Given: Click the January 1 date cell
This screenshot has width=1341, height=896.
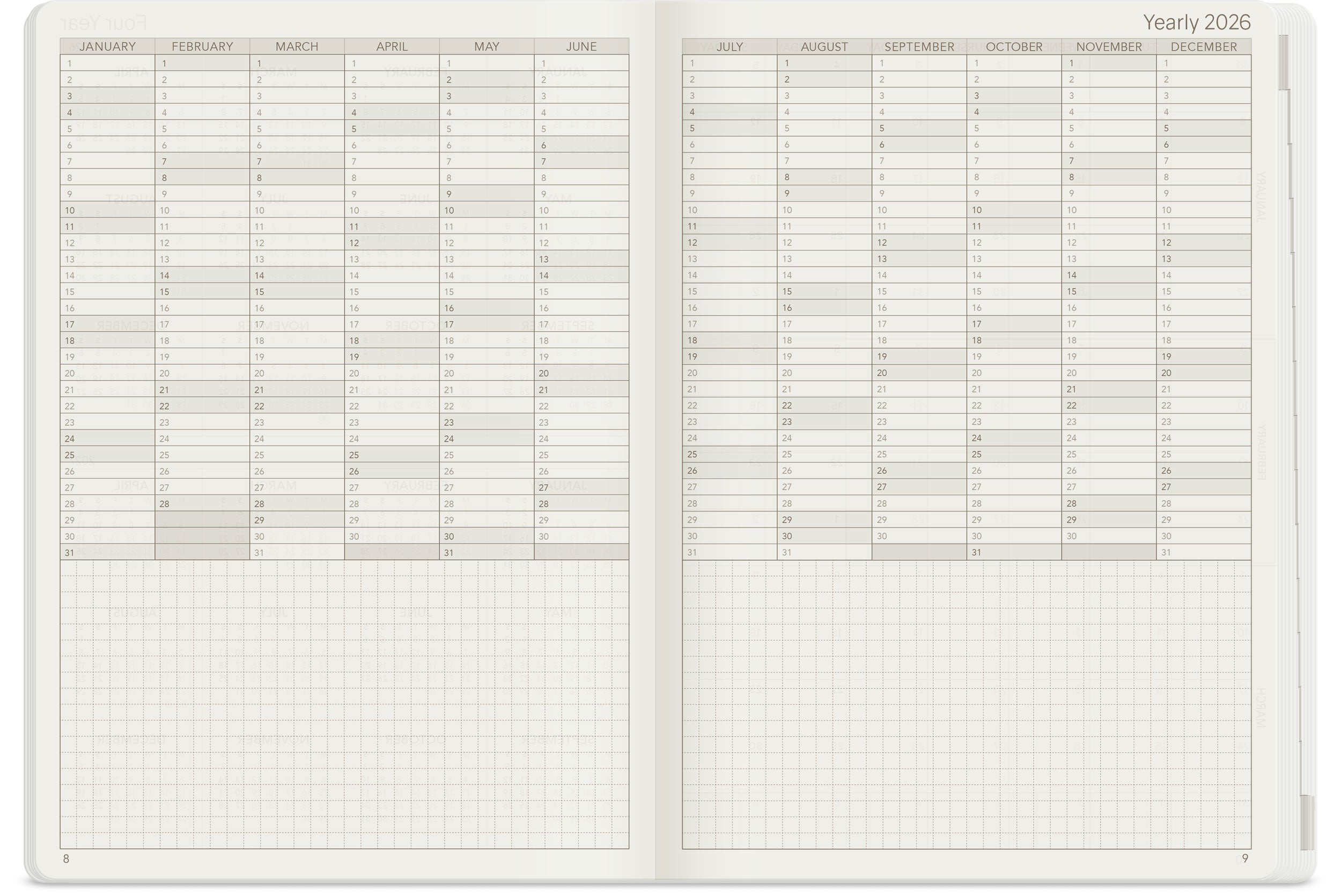Looking at the screenshot, I should pyautogui.click(x=106, y=63).
